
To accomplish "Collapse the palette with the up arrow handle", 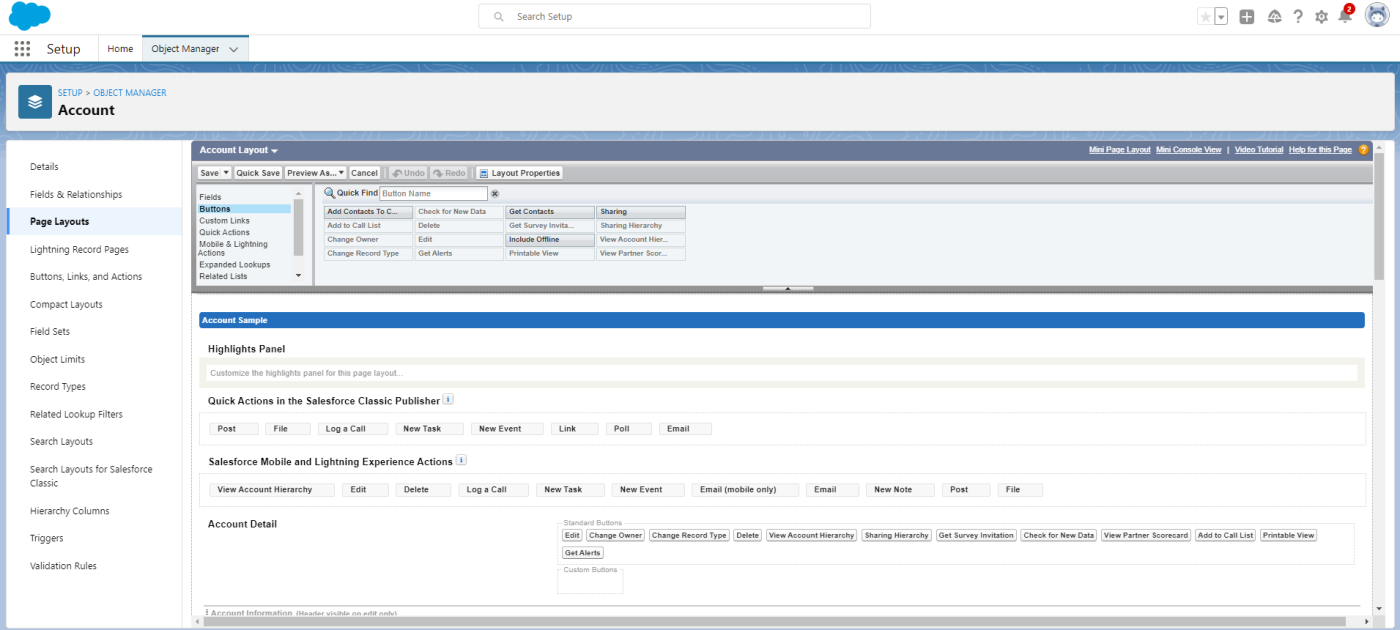I will coord(788,288).
